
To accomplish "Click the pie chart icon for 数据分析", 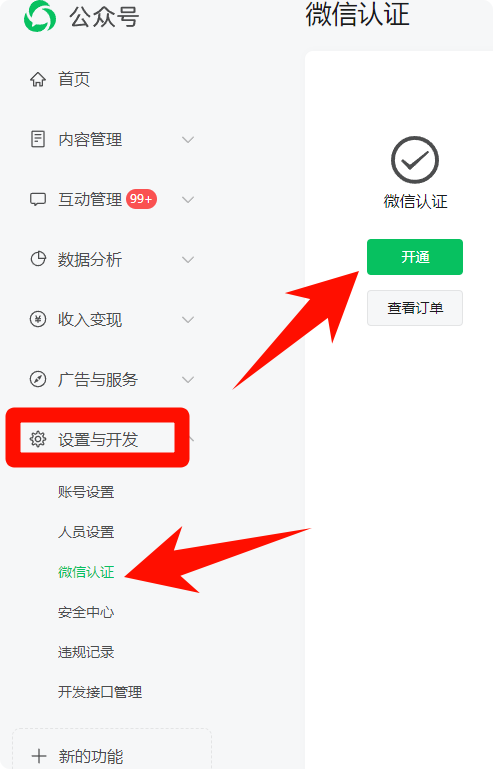I will (x=38, y=259).
